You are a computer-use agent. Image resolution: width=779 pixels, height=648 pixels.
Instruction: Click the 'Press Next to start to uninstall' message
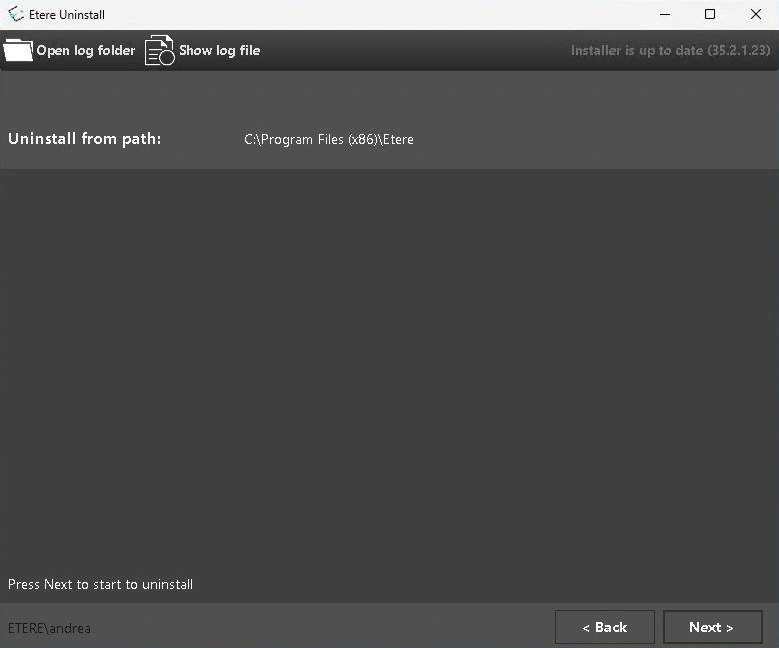(100, 584)
